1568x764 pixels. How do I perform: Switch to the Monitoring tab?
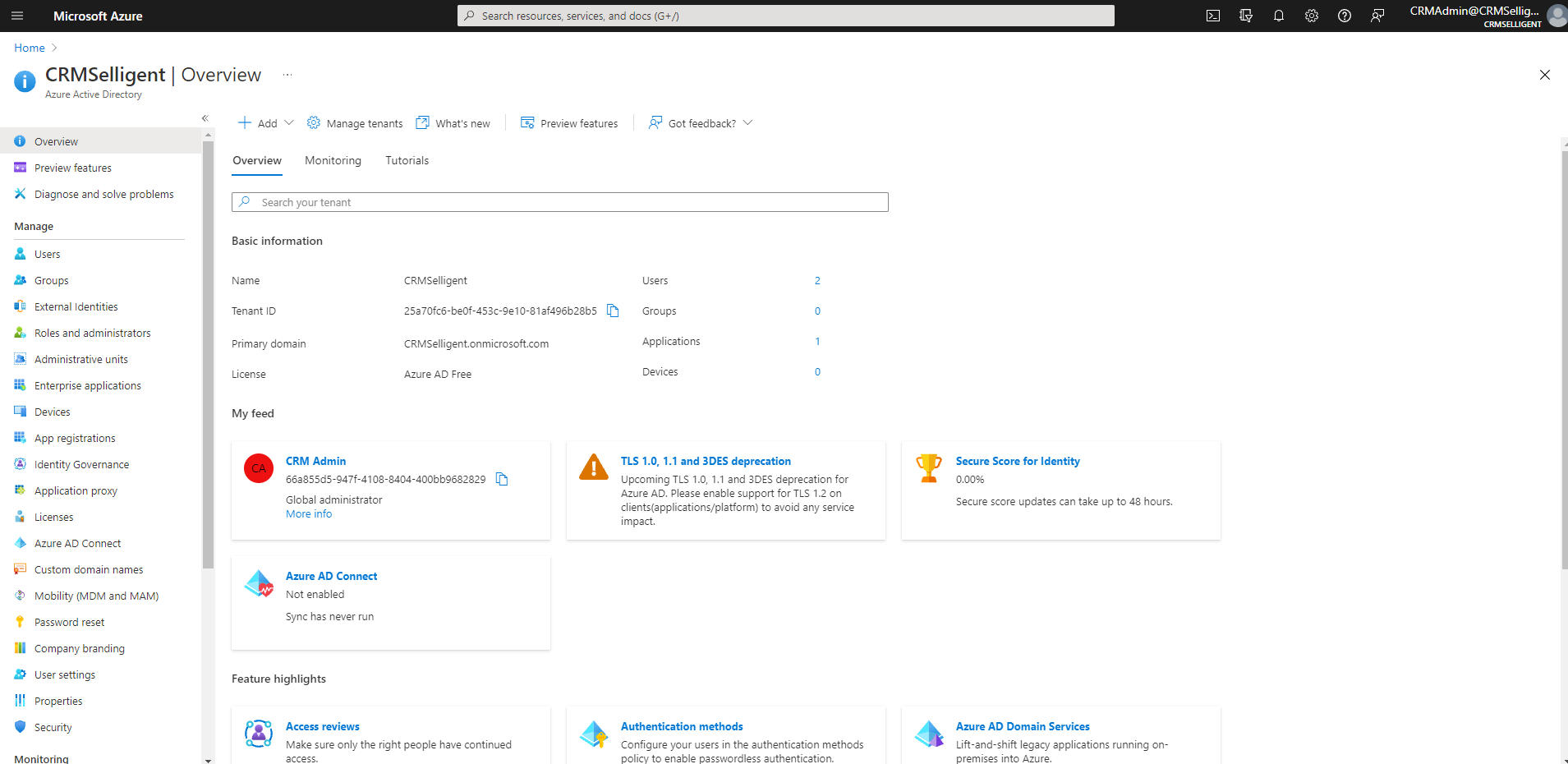tap(333, 161)
